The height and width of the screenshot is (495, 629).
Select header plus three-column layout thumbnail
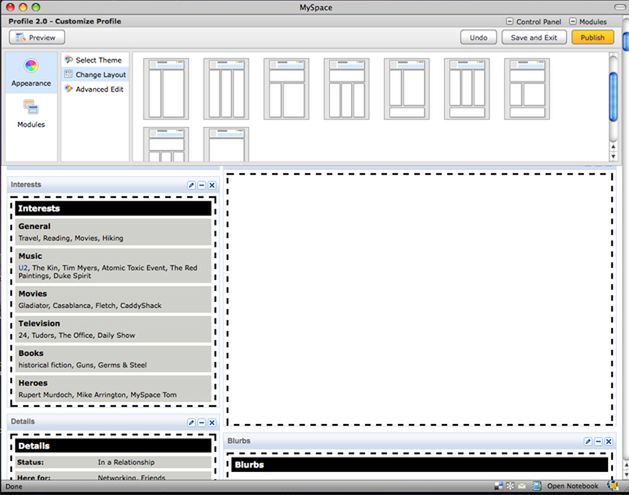click(347, 89)
